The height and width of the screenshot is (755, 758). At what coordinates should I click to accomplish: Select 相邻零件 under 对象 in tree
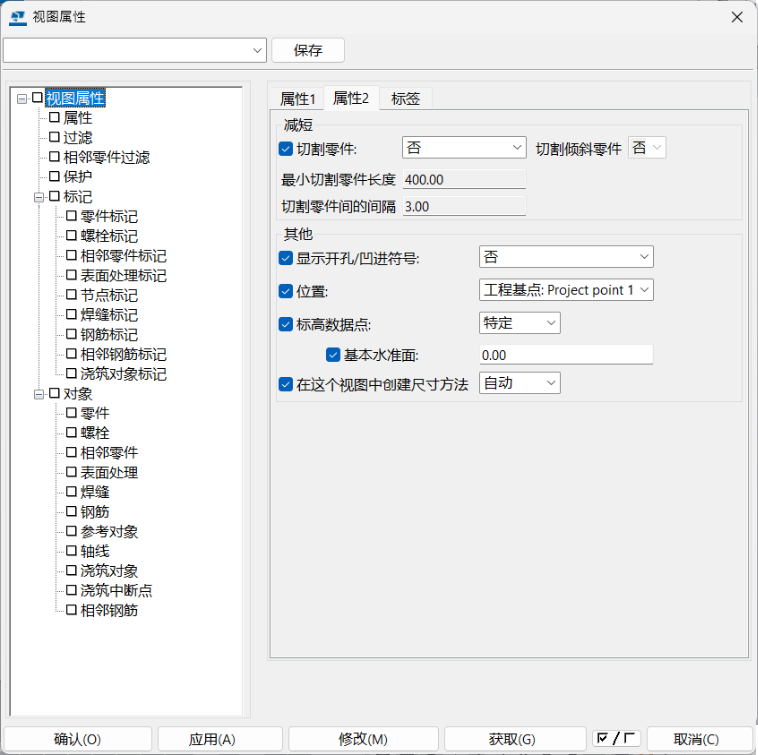[109, 452]
